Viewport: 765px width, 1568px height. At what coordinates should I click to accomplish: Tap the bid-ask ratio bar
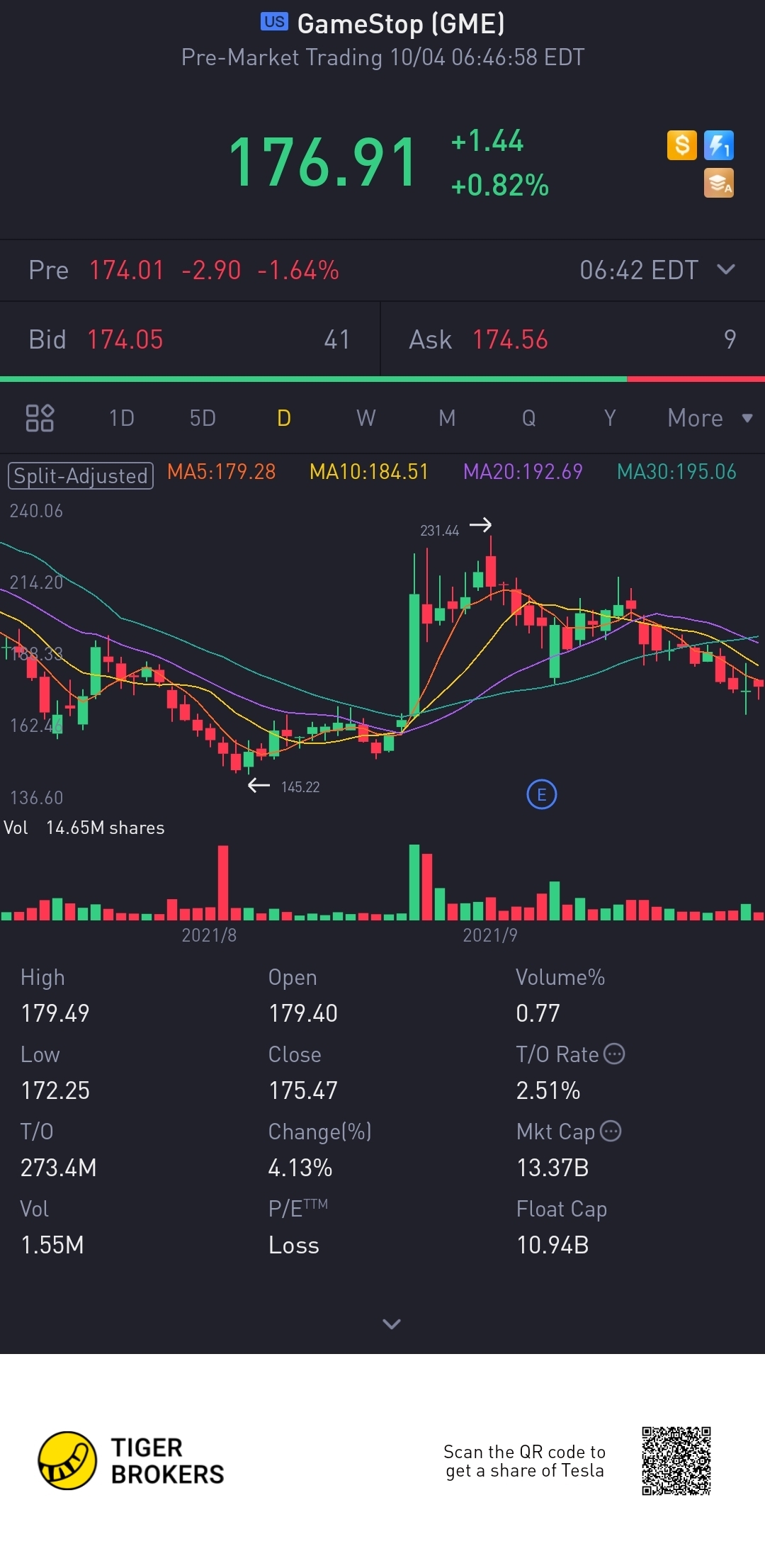coord(382,379)
